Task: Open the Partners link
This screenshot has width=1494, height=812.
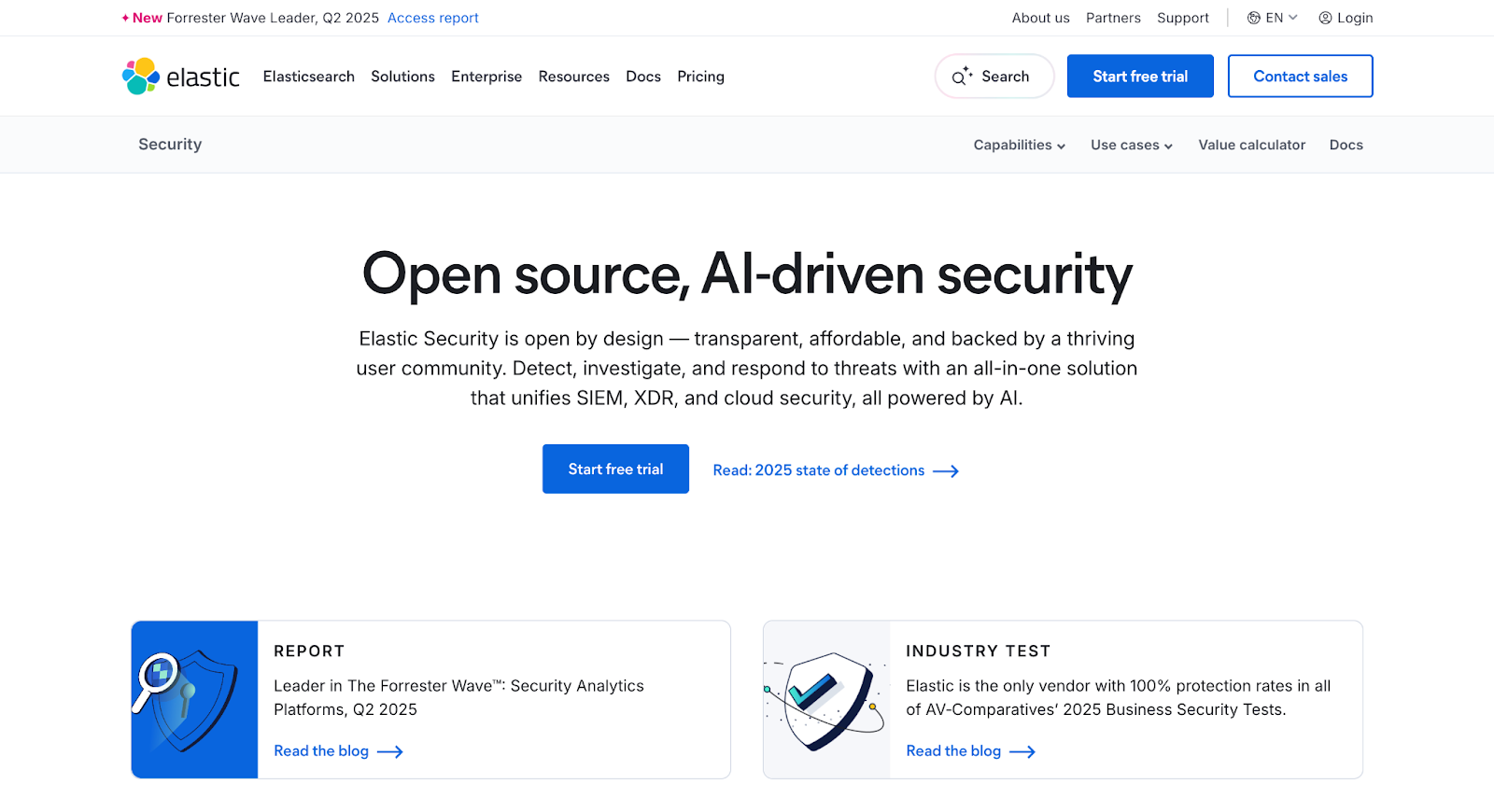Action: [1113, 18]
